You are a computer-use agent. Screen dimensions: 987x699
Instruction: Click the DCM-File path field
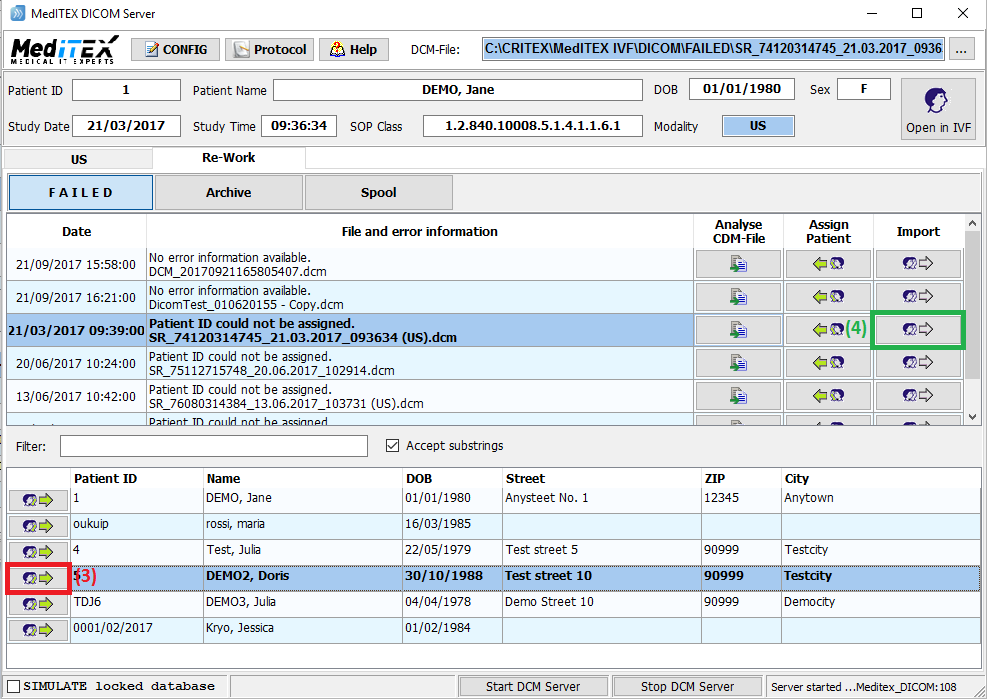[x=713, y=49]
